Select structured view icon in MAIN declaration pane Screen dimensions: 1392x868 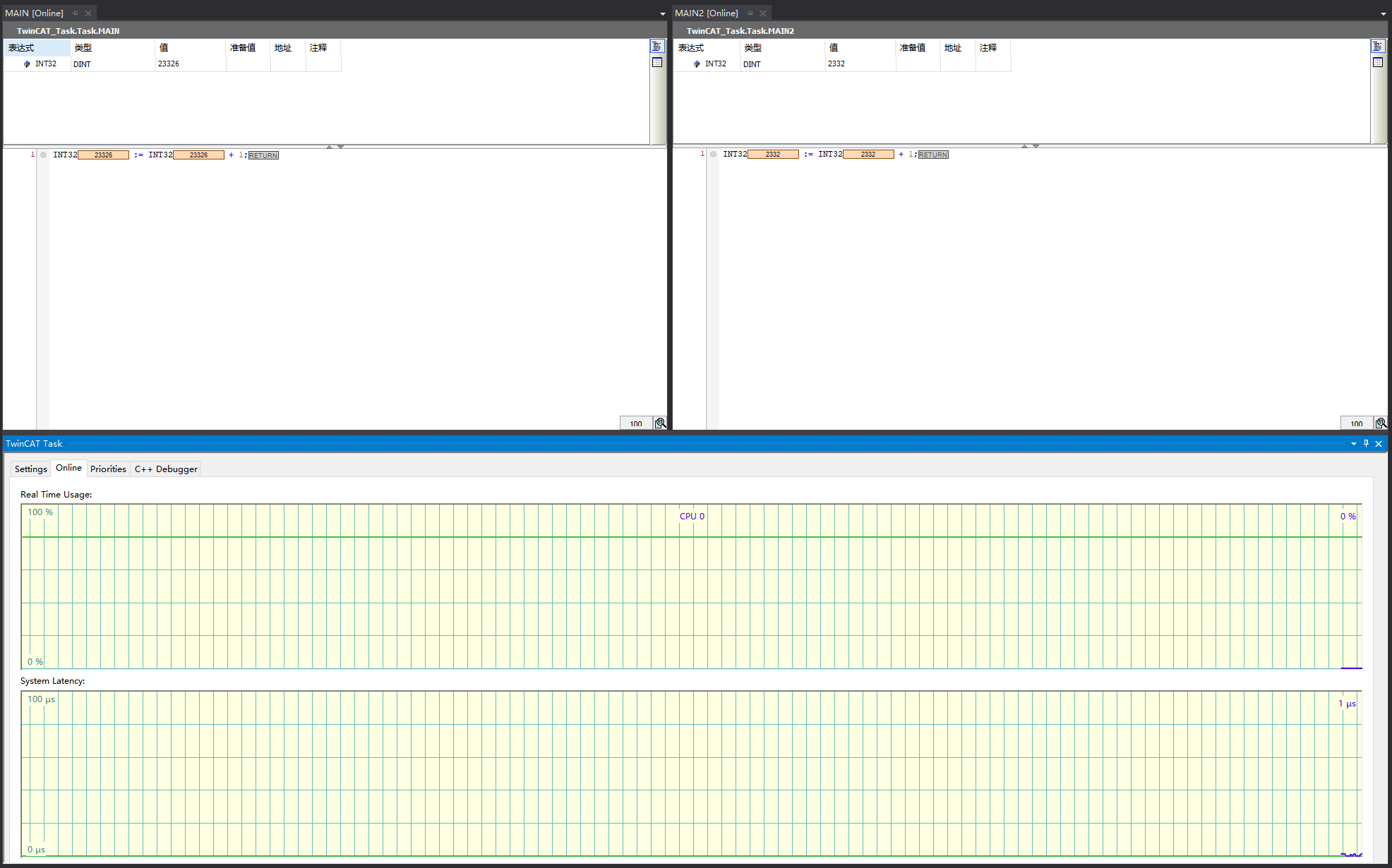(656, 47)
